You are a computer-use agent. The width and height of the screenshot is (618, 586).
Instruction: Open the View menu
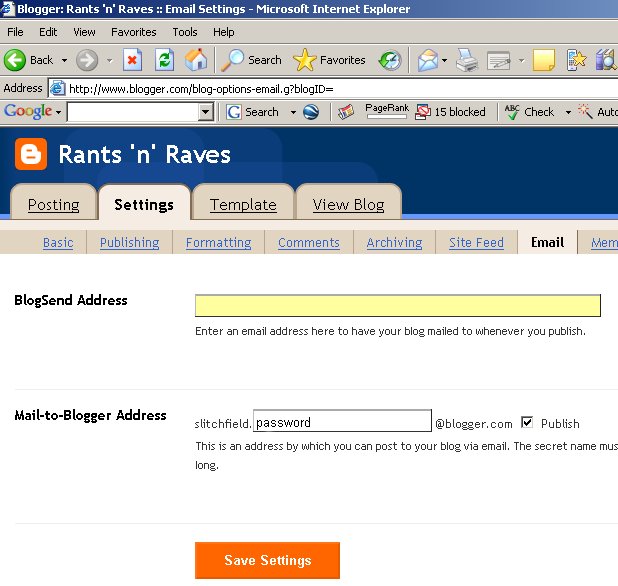point(84,32)
